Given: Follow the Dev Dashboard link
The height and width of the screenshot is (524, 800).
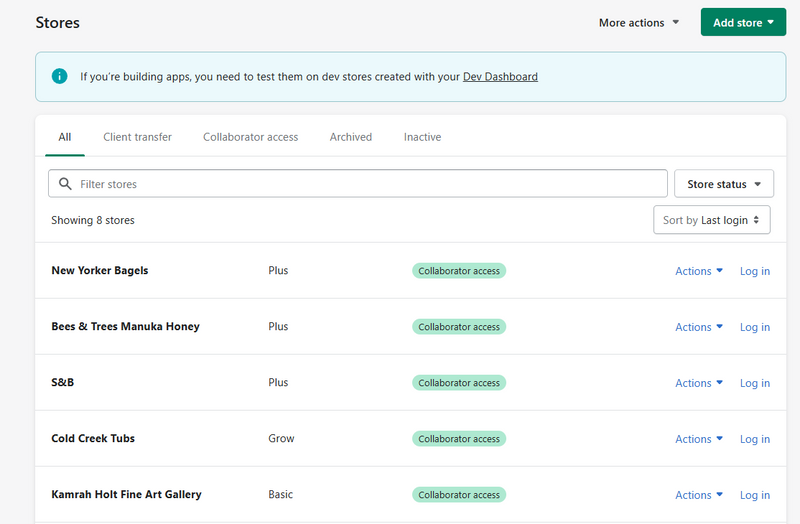Looking at the screenshot, I should (x=500, y=77).
